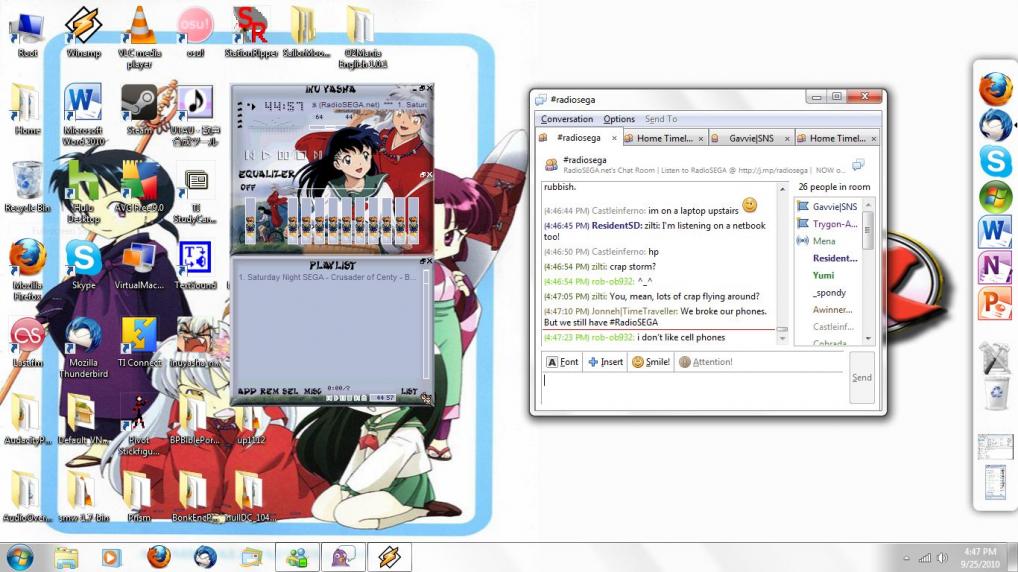Open the Send To menu
1018x572 pixels.
tap(661, 119)
